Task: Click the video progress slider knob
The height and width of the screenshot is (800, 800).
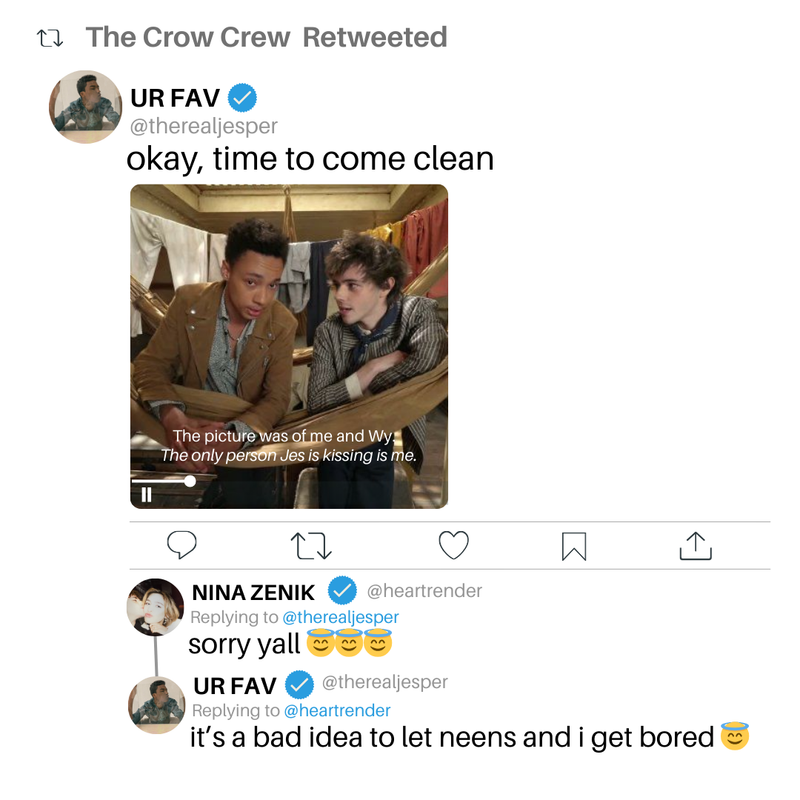Action: point(190,481)
